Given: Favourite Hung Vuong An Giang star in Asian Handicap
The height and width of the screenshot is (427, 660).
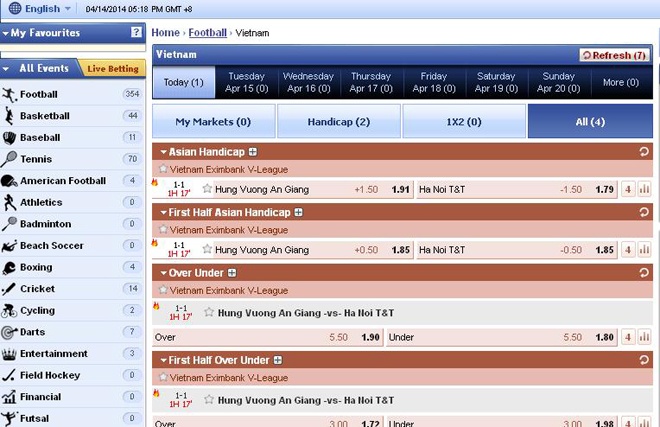Looking at the screenshot, I should [x=207, y=189].
